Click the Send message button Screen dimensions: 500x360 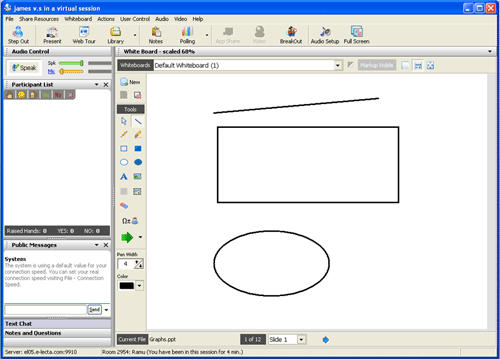(x=94, y=310)
